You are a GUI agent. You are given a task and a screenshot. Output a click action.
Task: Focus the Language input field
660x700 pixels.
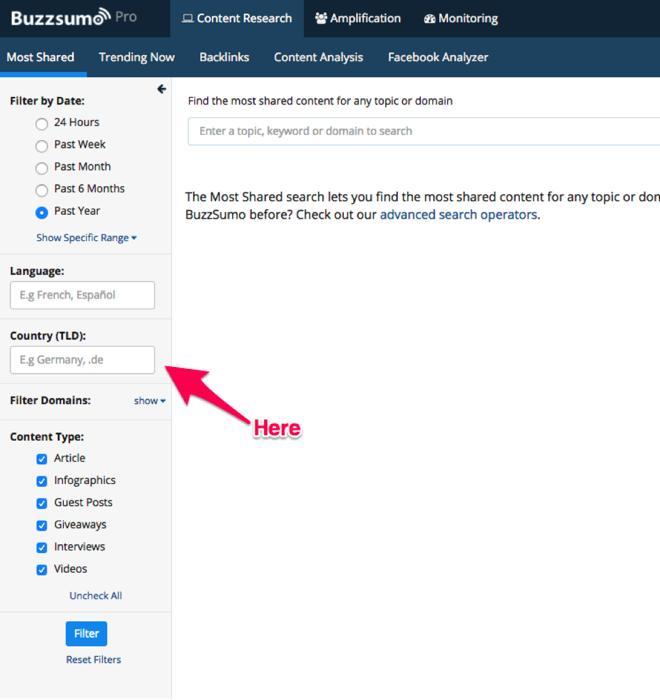point(83,295)
